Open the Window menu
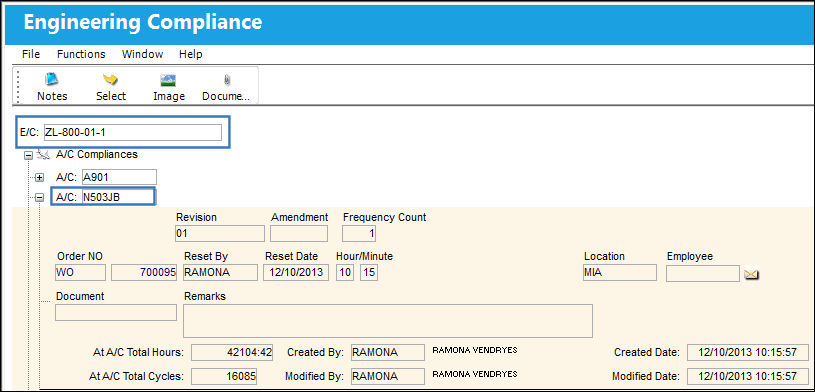The width and height of the screenshot is (815, 392). click(142, 54)
